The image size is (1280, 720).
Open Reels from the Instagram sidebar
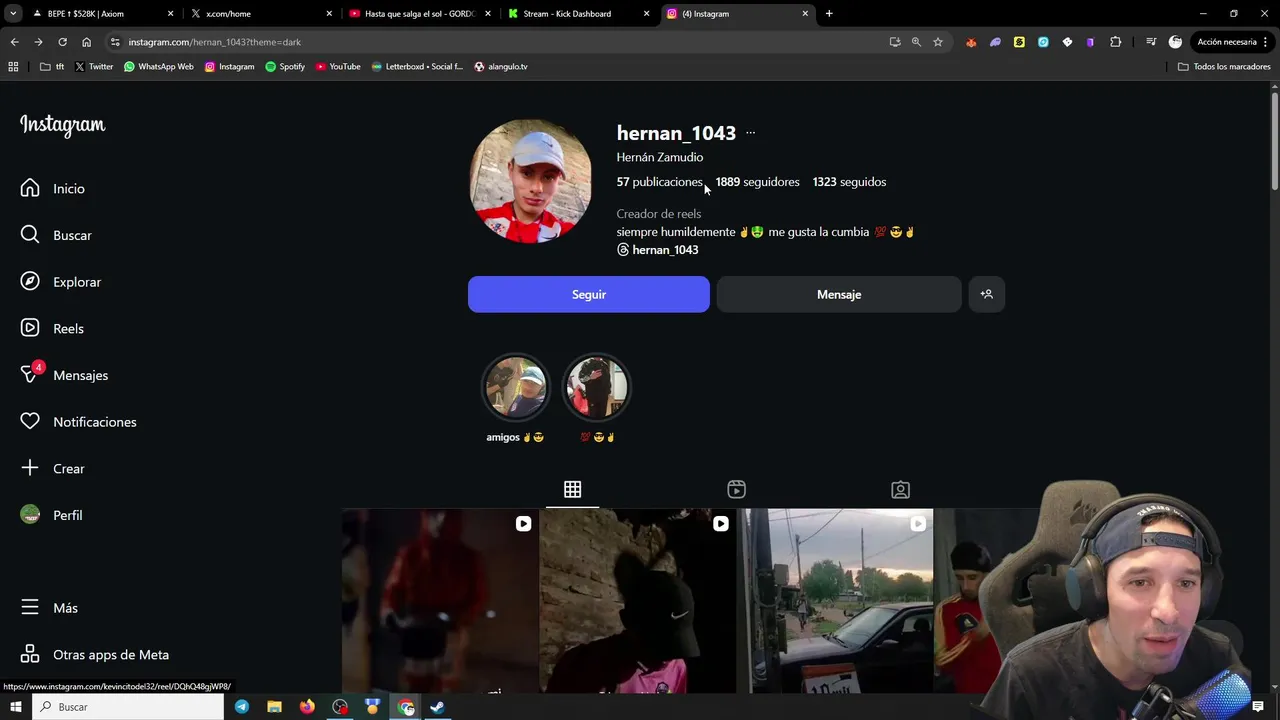click(x=52, y=328)
